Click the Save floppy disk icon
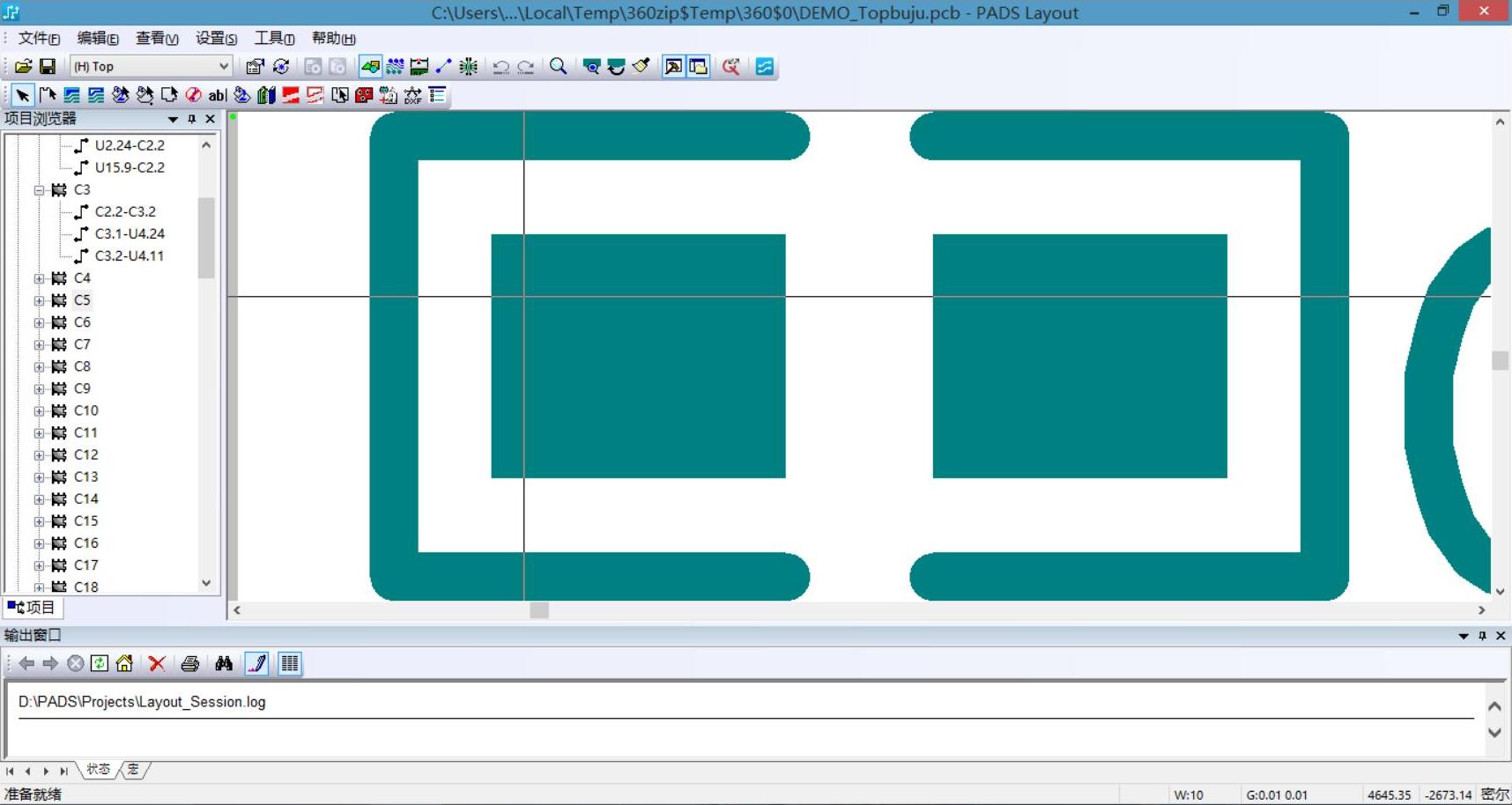The width and height of the screenshot is (1512, 805). click(48, 66)
